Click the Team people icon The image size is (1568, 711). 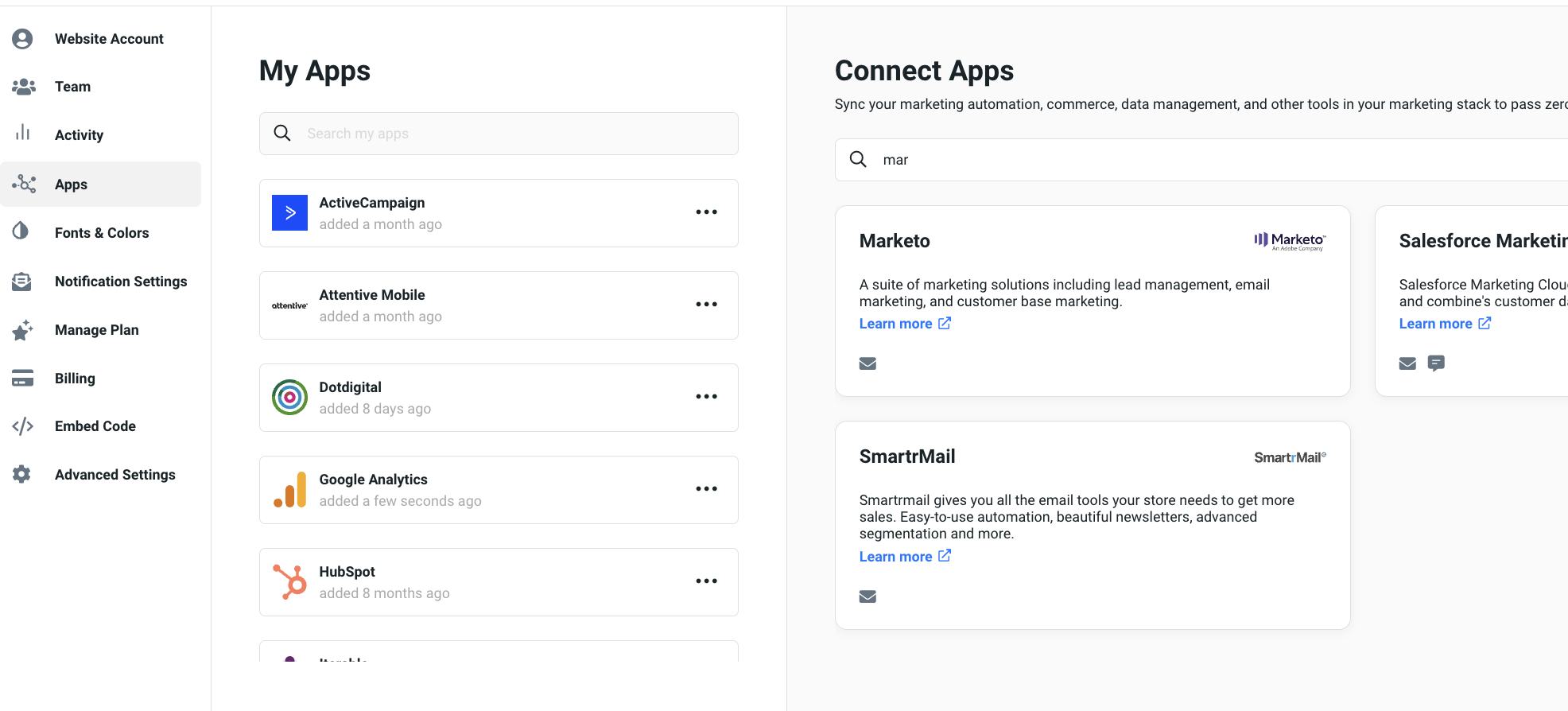23,87
